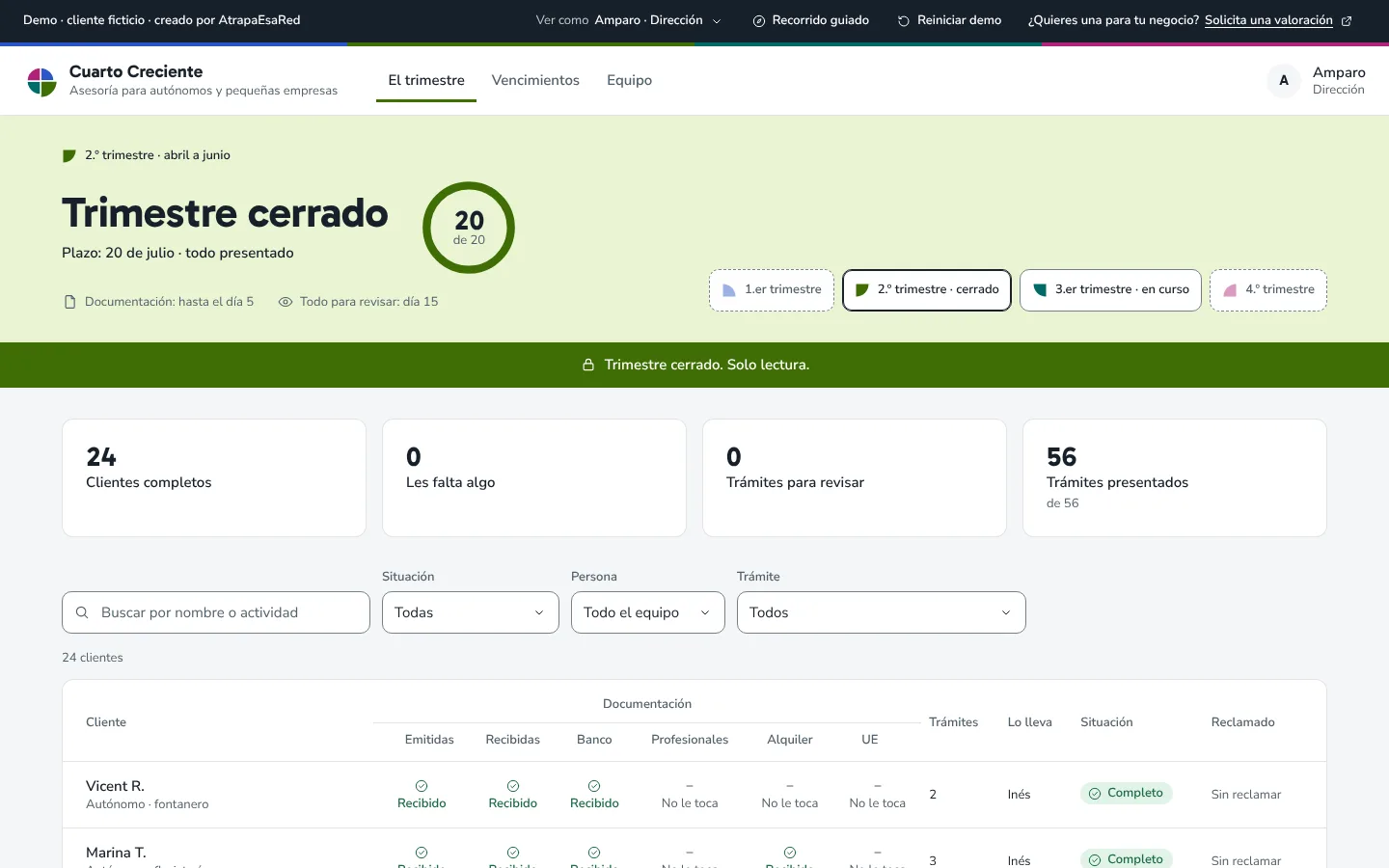The width and height of the screenshot is (1389, 868).
Task: Select the 4.º trimestre quarter button
Action: [1268, 290]
